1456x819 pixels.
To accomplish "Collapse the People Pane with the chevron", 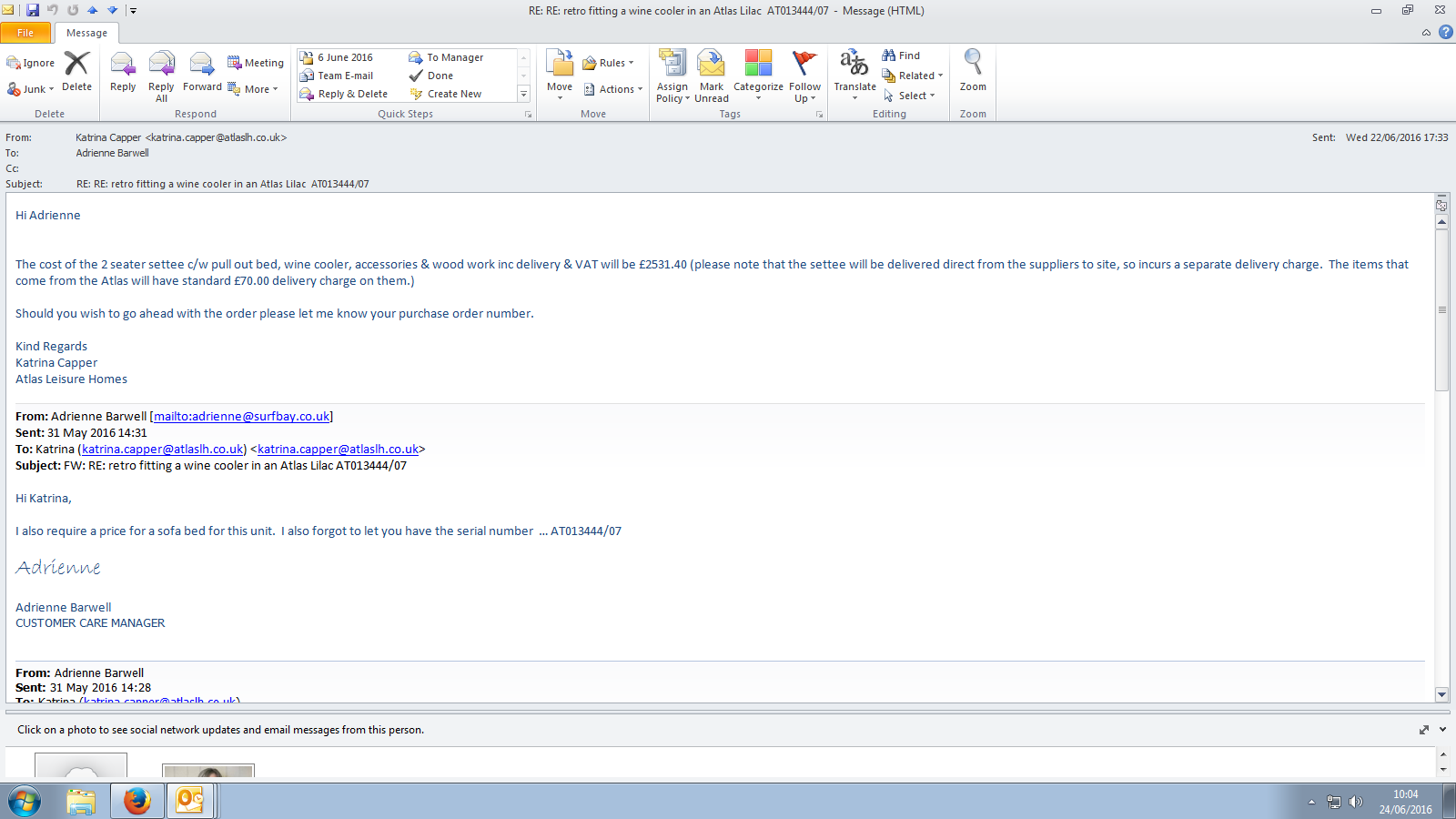I will click(1442, 730).
